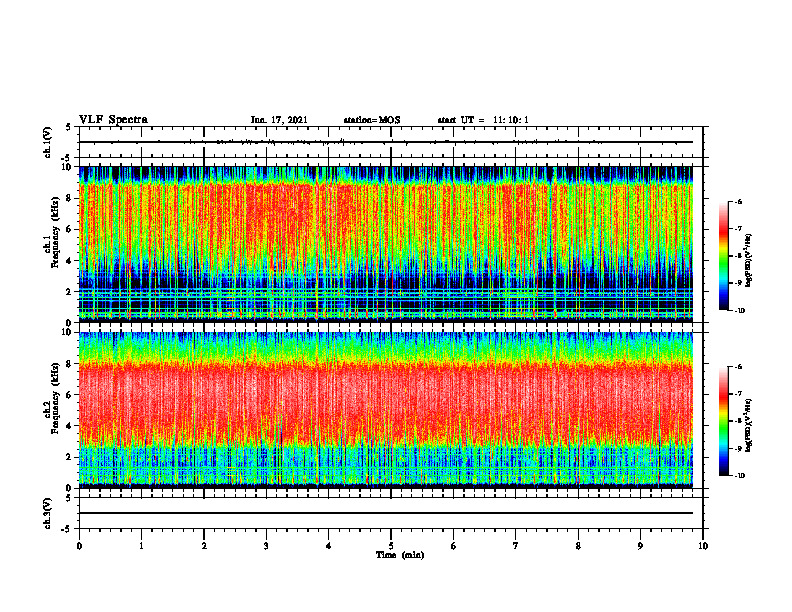
Task: Click the "Time (min)" axis label
Action: [x=400, y=555]
